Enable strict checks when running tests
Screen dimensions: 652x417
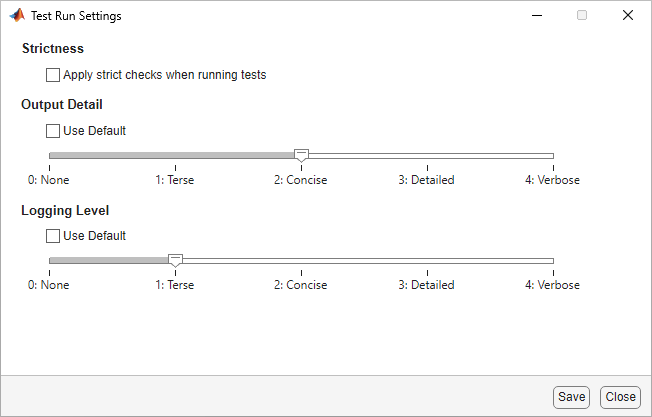pyautogui.click(x=53, y=75)
